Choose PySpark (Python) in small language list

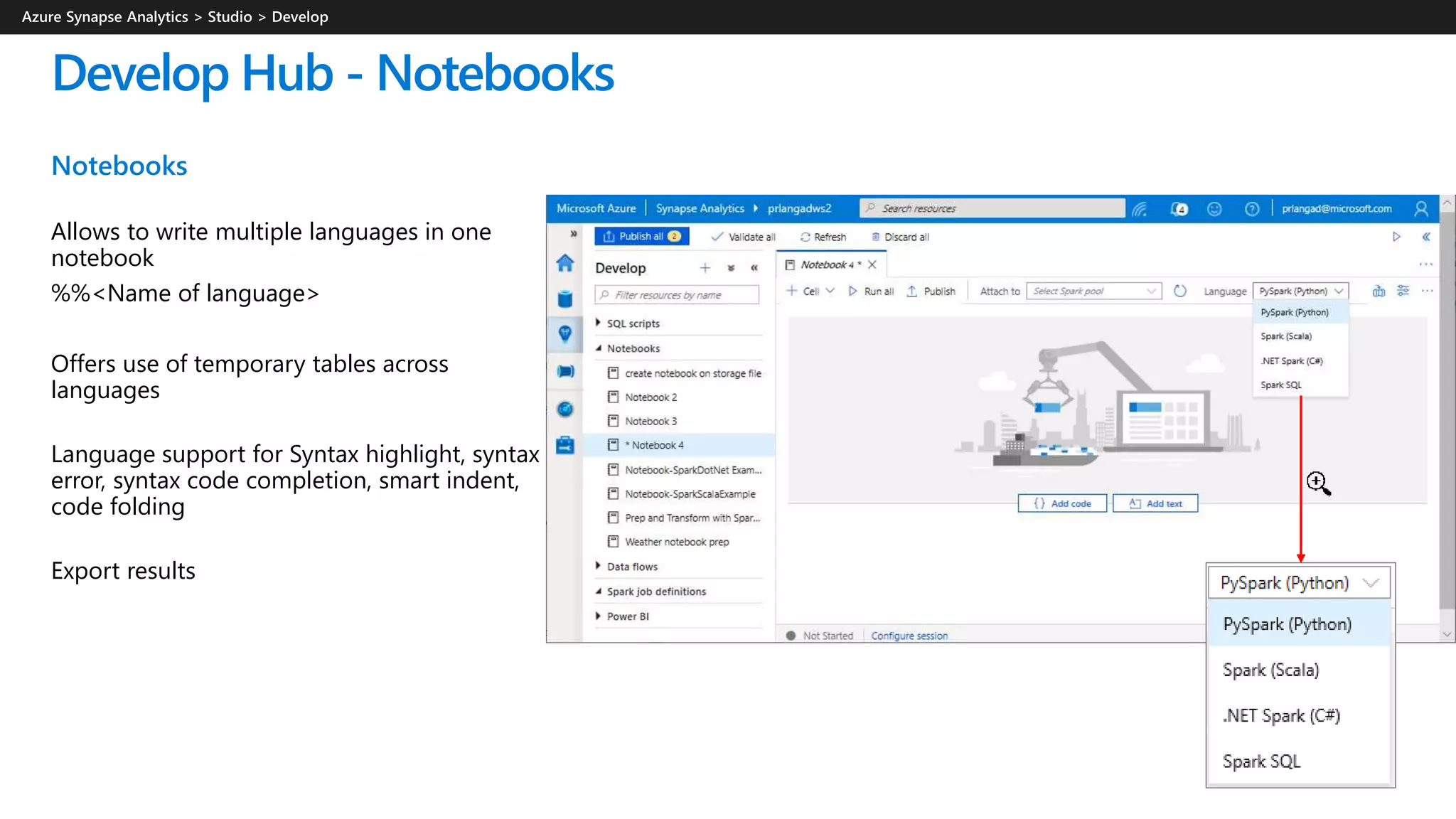pyautogui.click(x=1300, y=312)
